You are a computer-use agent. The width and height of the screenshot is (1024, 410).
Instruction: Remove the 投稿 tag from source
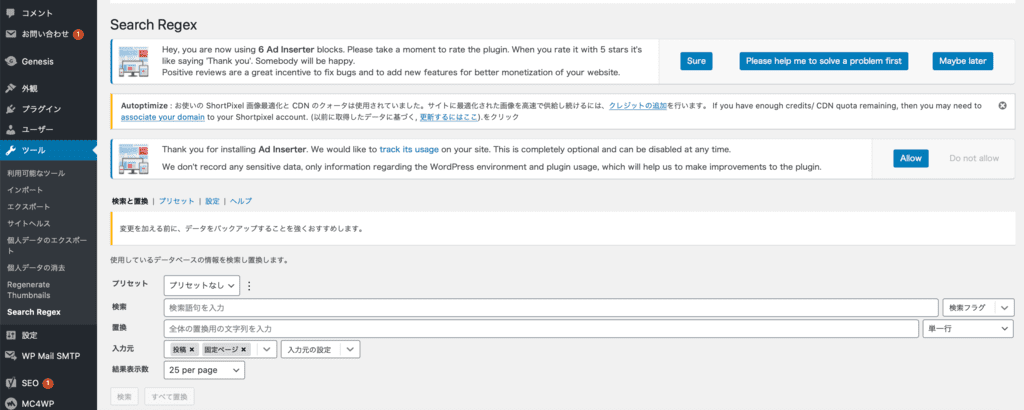point(191,350)
